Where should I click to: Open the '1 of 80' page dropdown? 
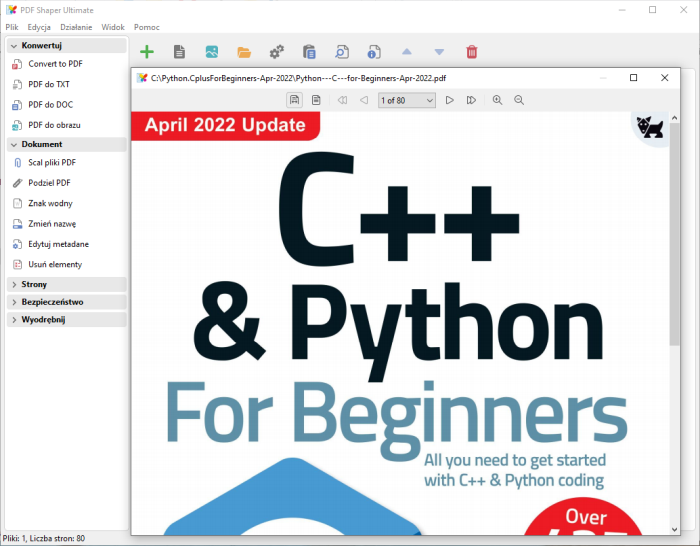[x=407, y=100]
